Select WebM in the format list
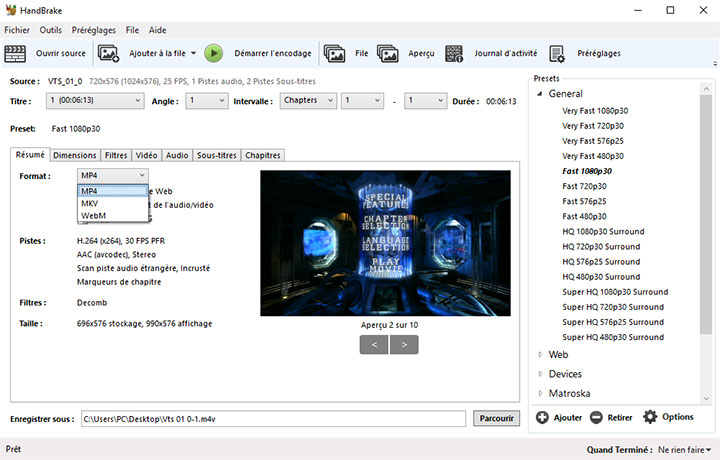 112,216
